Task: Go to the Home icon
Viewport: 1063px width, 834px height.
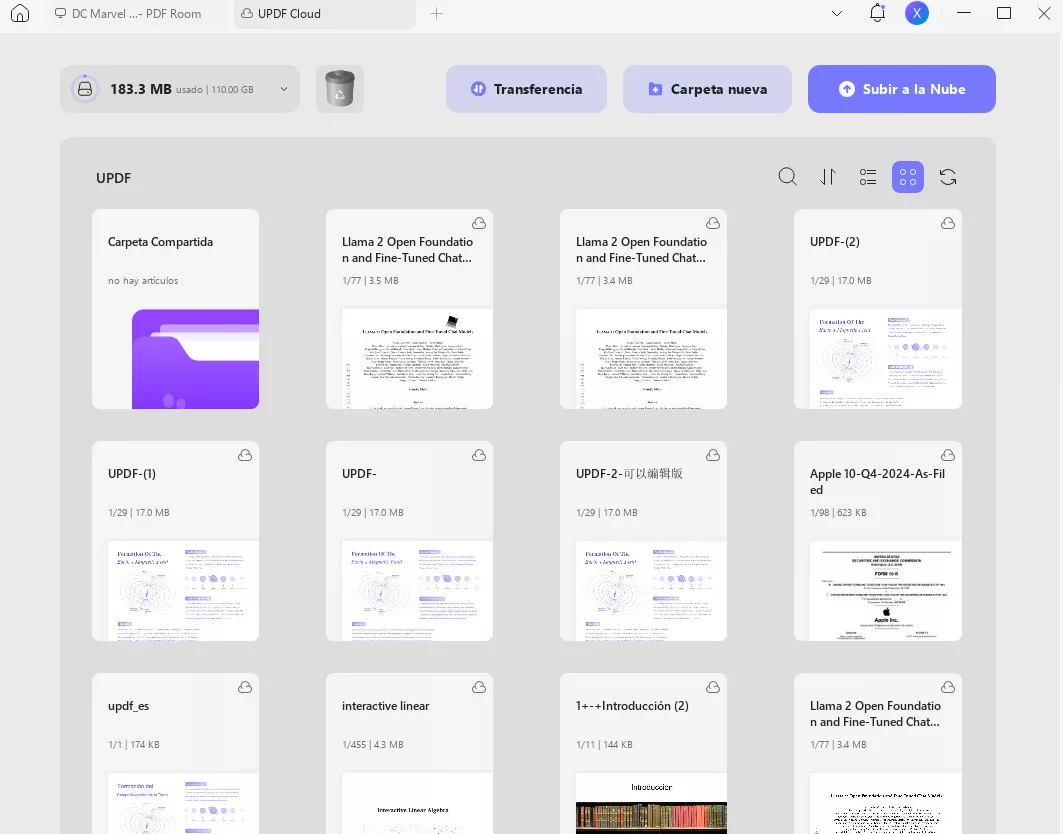Action: point(20,14)
